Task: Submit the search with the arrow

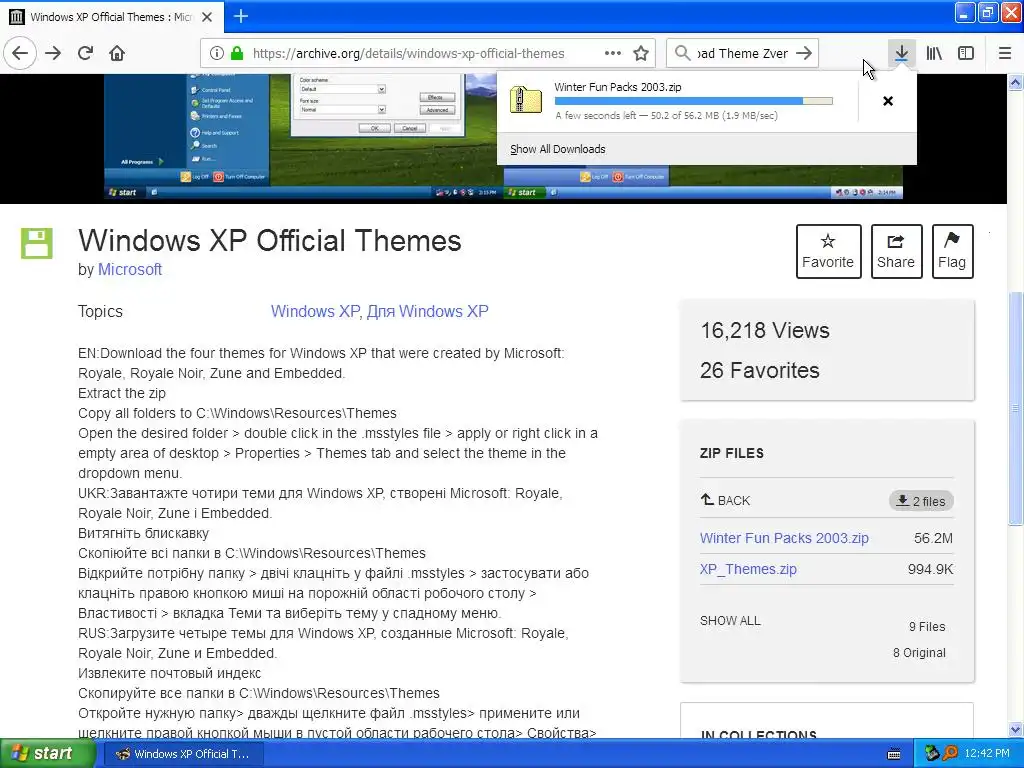Action: click(805, 53)
